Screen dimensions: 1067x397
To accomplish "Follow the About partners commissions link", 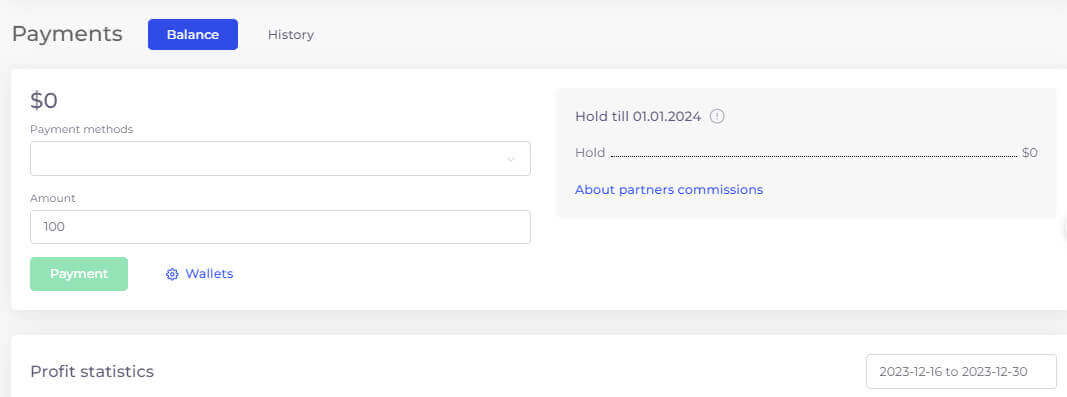I will point(669,189).
